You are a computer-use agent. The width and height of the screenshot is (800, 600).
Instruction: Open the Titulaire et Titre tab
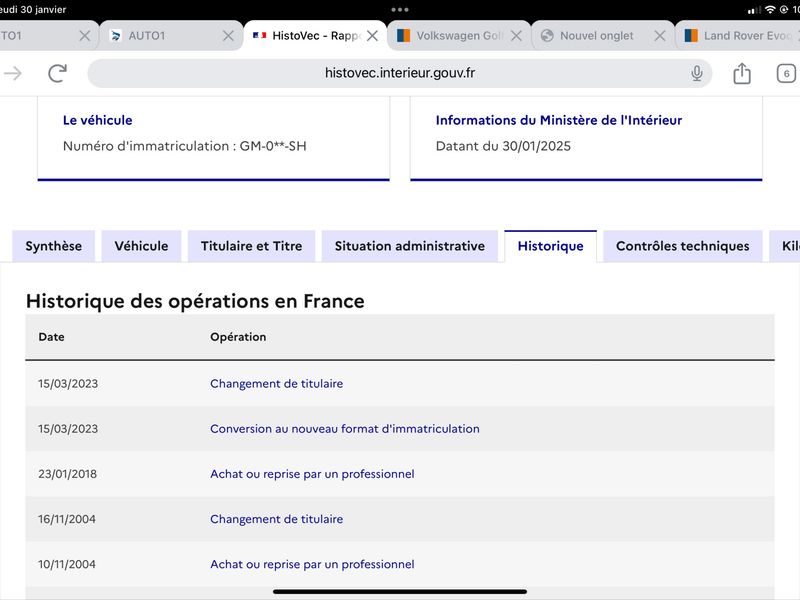(252, 246)
